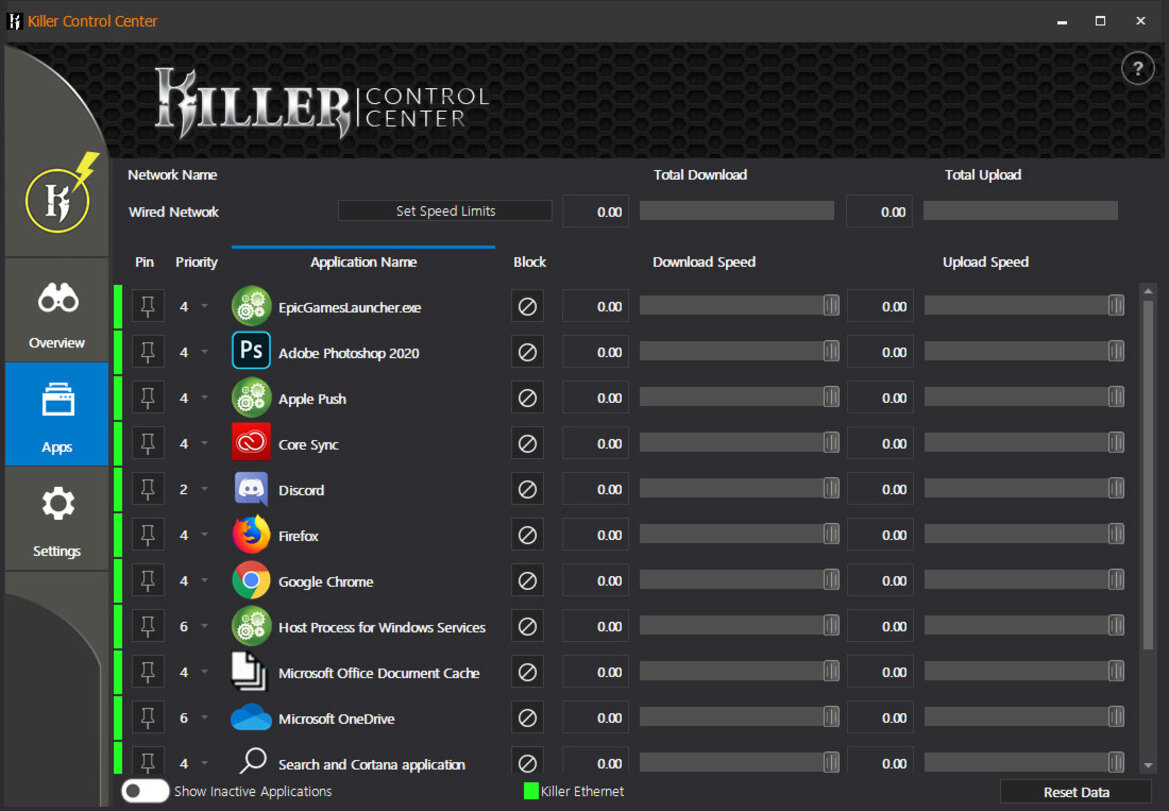Pin the Google Chrome row
This screenshot has width=1169, height=811.
click(x=148, y=581)
